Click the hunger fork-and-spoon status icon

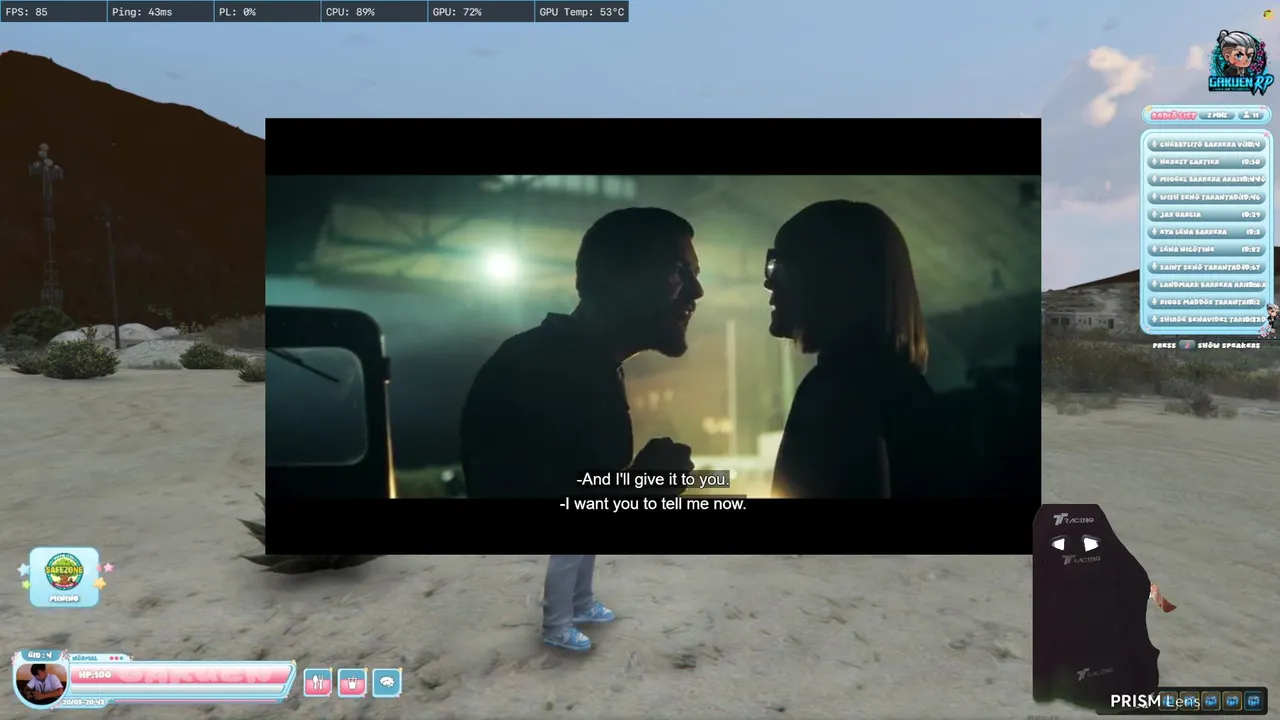coord(317,683)
